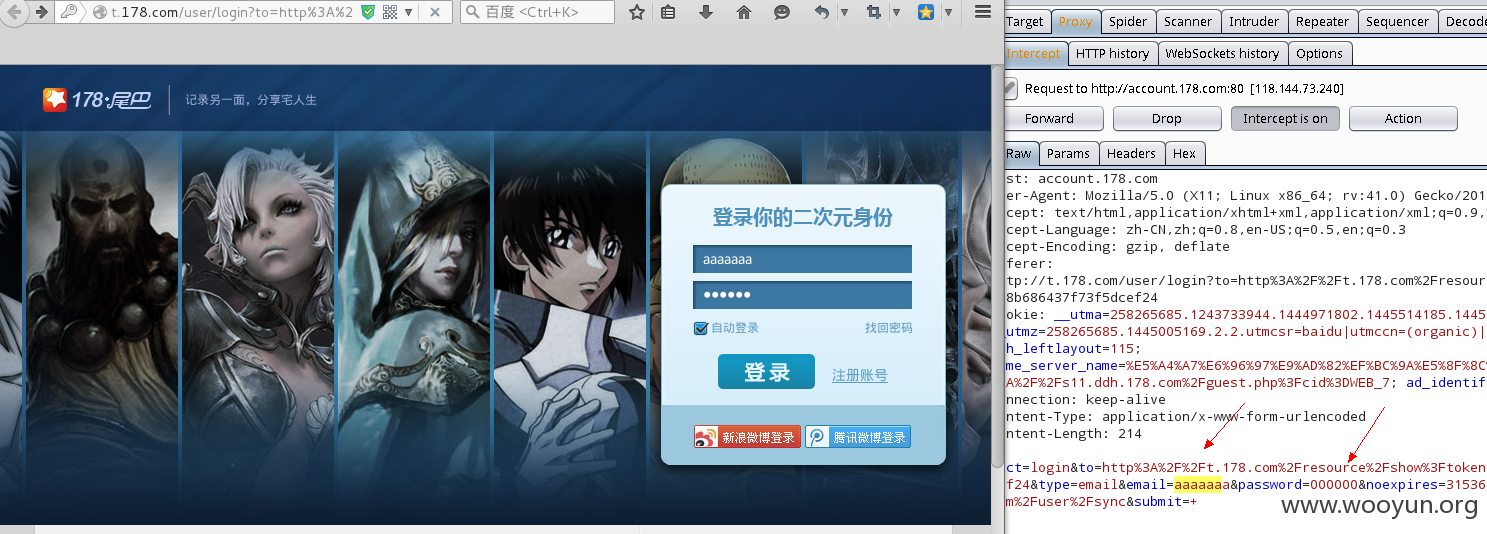Image resolution: width=1487 pixels, height=534 pixels.
Task: Open the Proxy Options sub-tab
Action: tap(1320, 53)
